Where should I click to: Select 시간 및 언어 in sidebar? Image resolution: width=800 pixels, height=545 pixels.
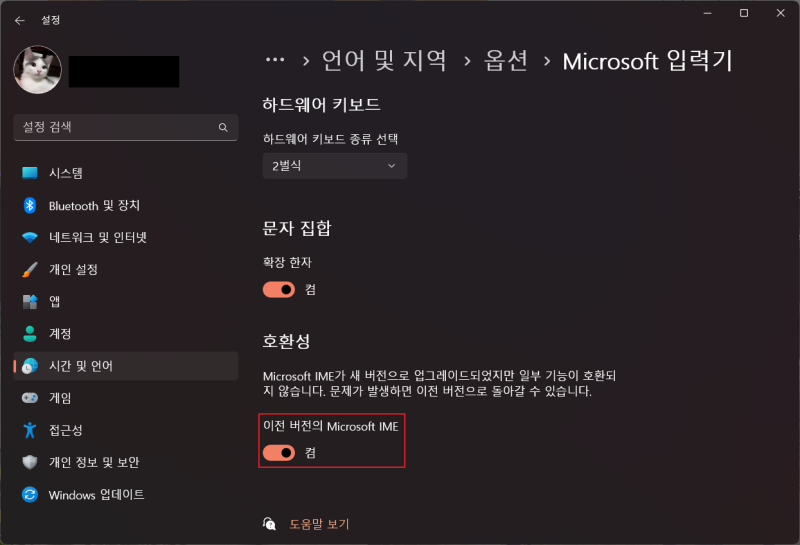pyautogui.click(x=126, y=366)
